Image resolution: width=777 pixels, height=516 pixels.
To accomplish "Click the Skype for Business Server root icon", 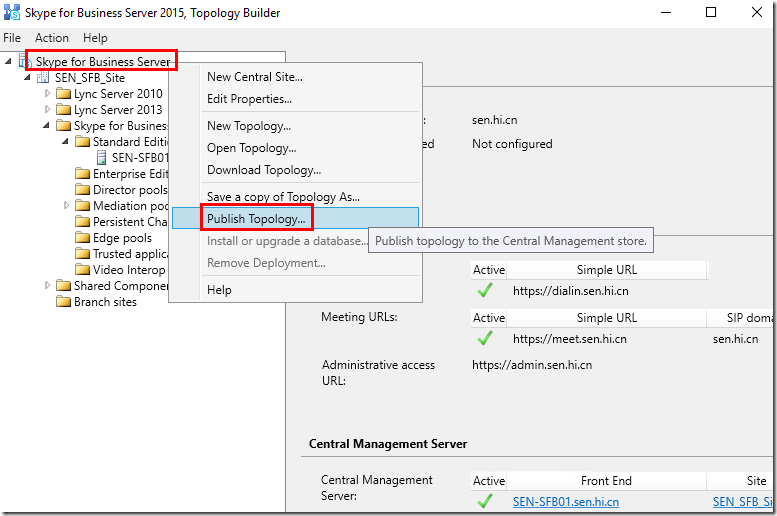I will point(25,61).
